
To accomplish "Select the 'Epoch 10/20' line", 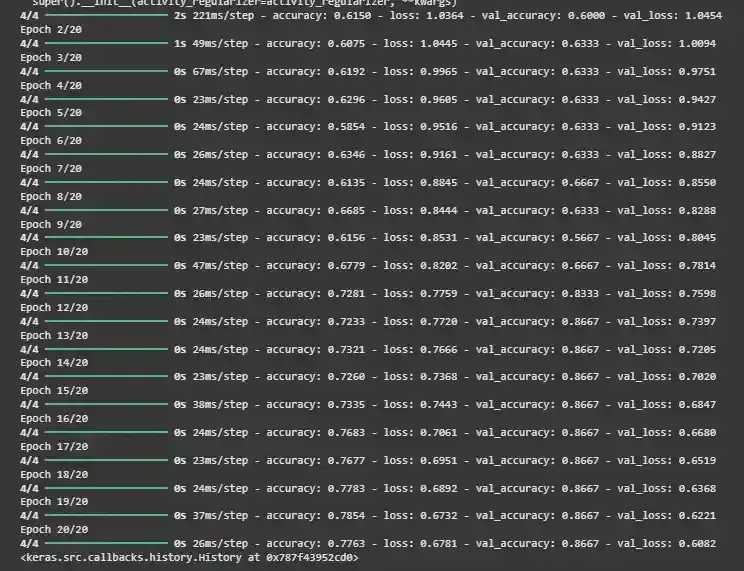I will [x=54, y=252].
